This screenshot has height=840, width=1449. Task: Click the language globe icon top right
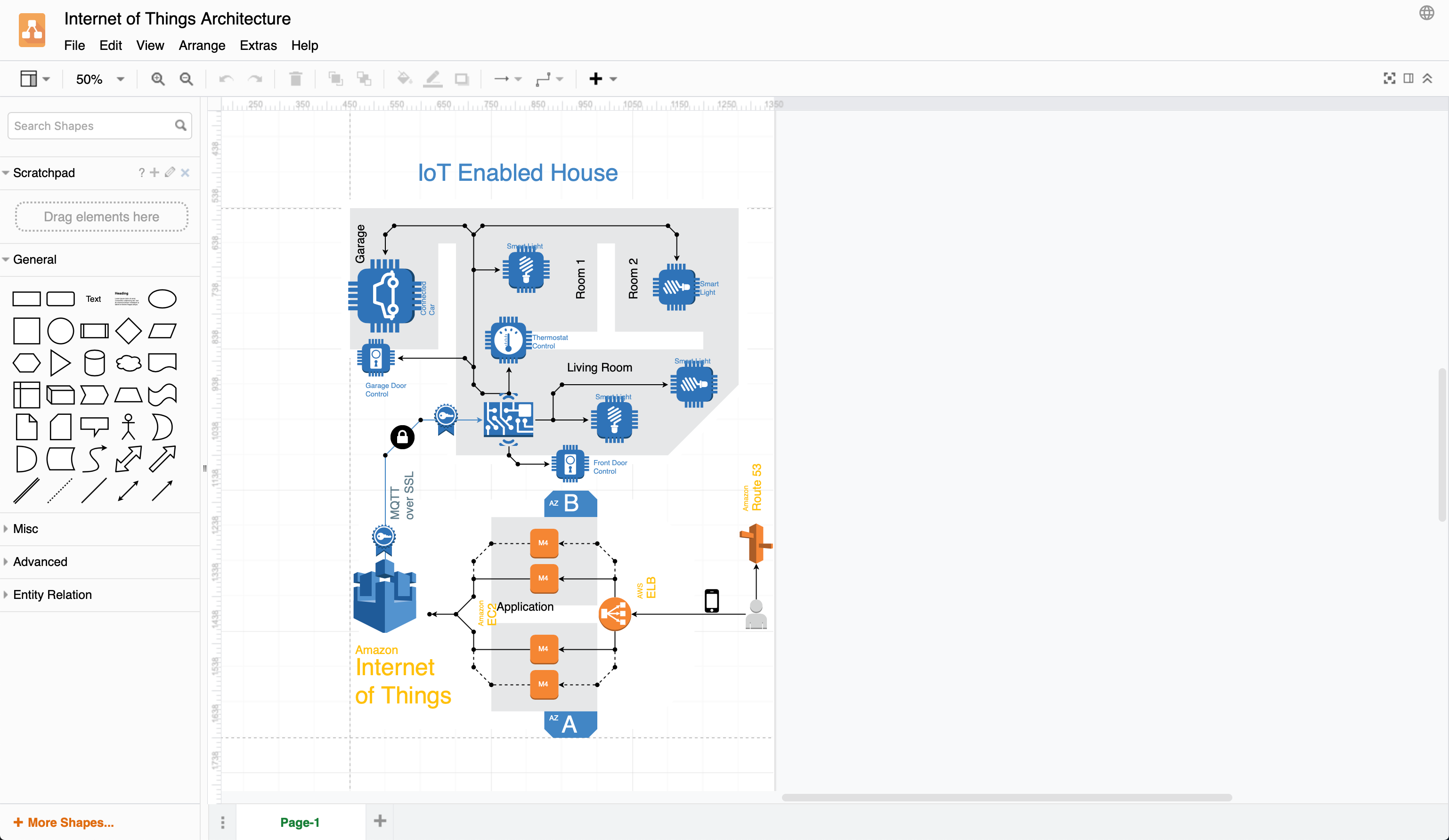pyautogui.click(x=1426, y=13)
